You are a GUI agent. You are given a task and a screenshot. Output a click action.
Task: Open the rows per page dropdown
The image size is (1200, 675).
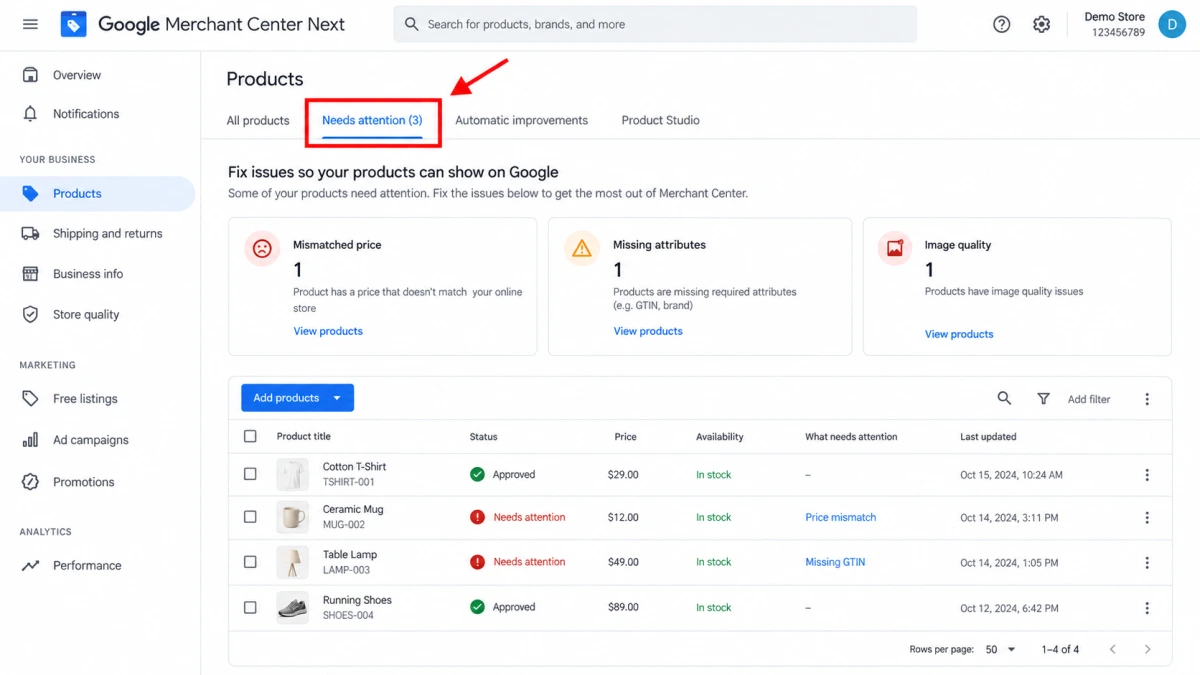click(1000, 649)
